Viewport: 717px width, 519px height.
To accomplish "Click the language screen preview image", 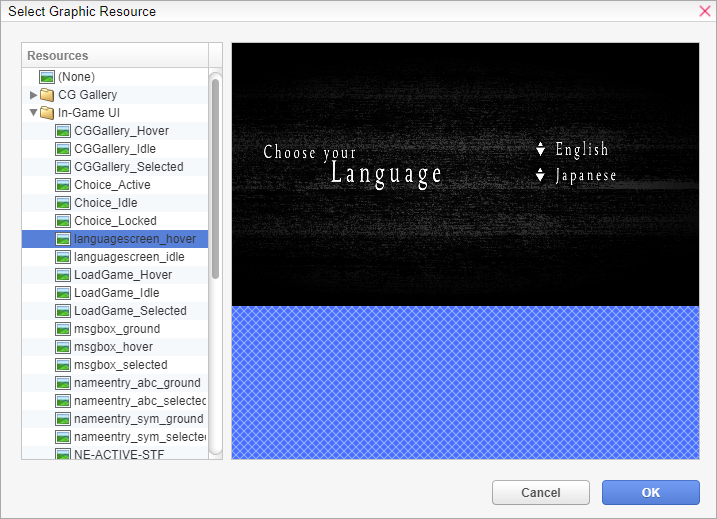I will 466,175.
